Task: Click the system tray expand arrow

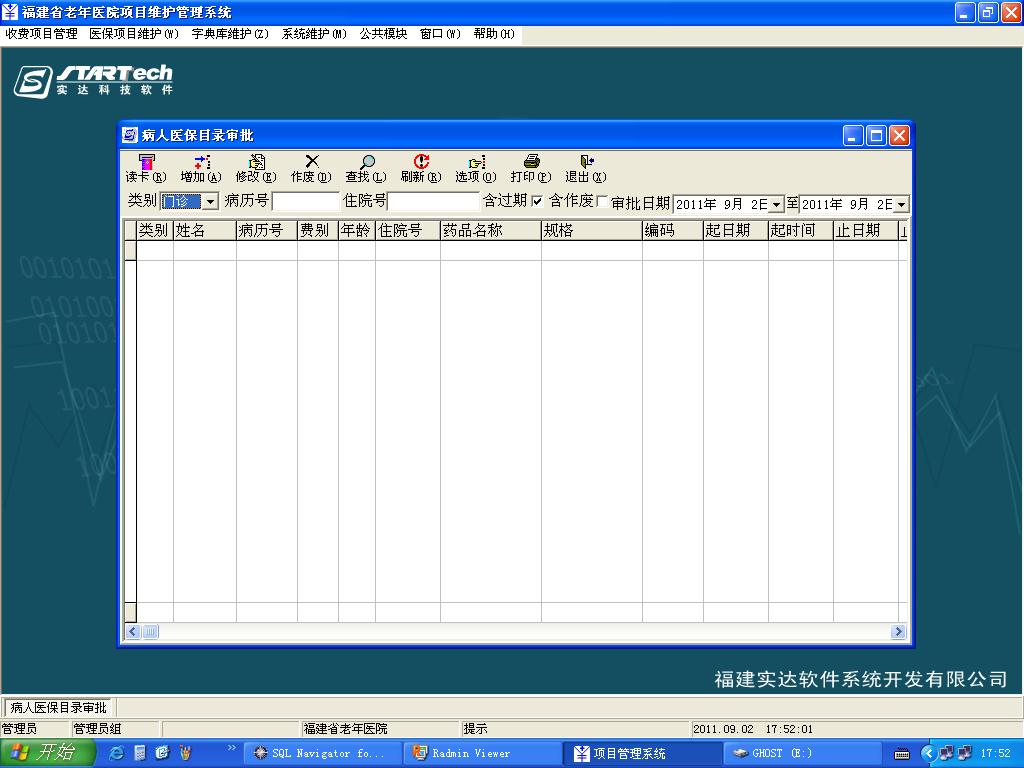Action: coord(927,754)
